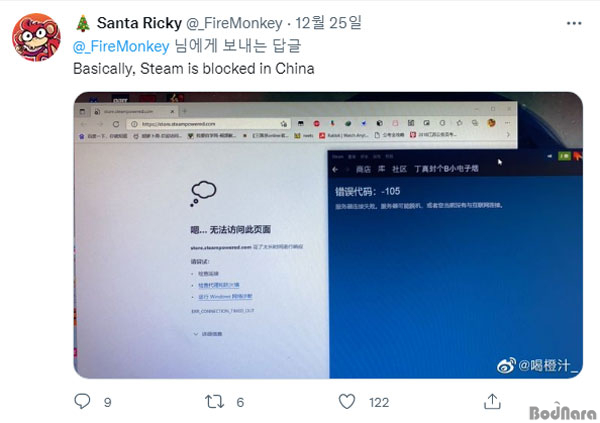This screenshot has height=423, width=600.
Task: Close the store.steampowered.com browser tab
Action: click(x=172, y=111)
